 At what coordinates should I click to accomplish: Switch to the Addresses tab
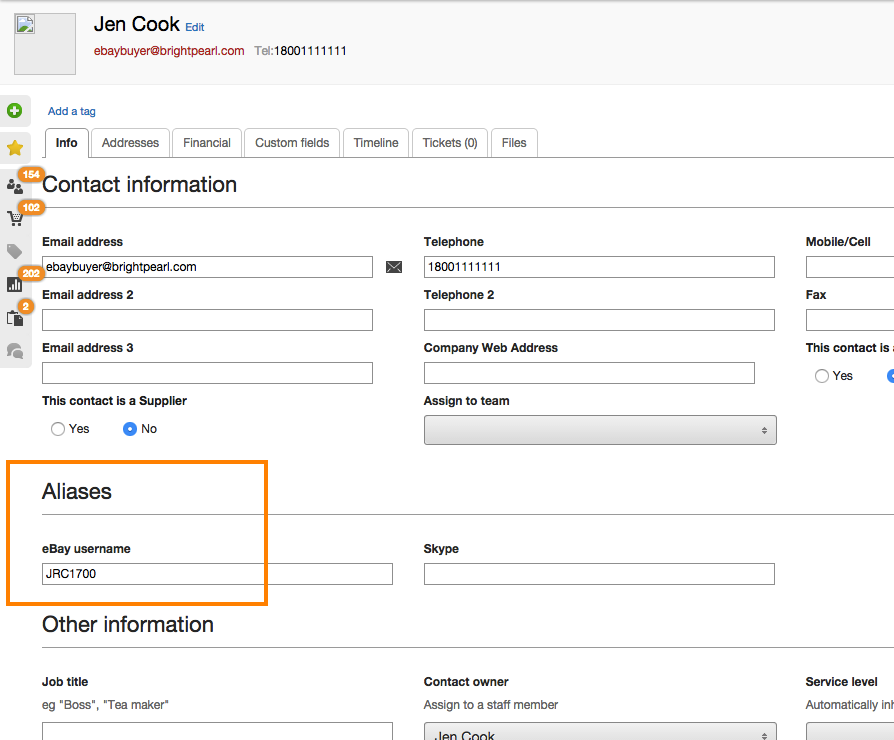coord(130,143)
